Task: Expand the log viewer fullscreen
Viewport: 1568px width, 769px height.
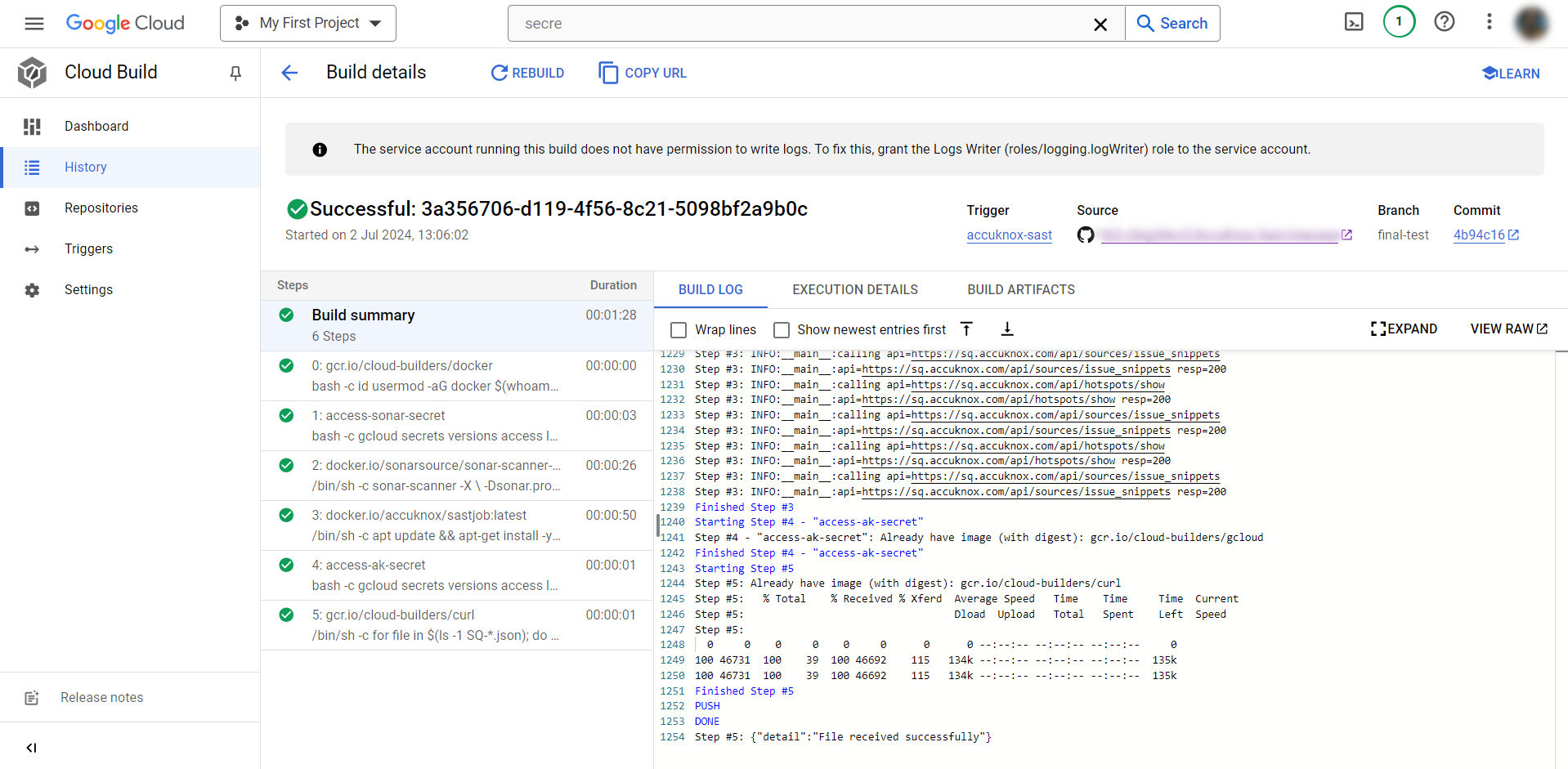Action: (x=1404, y=329)
